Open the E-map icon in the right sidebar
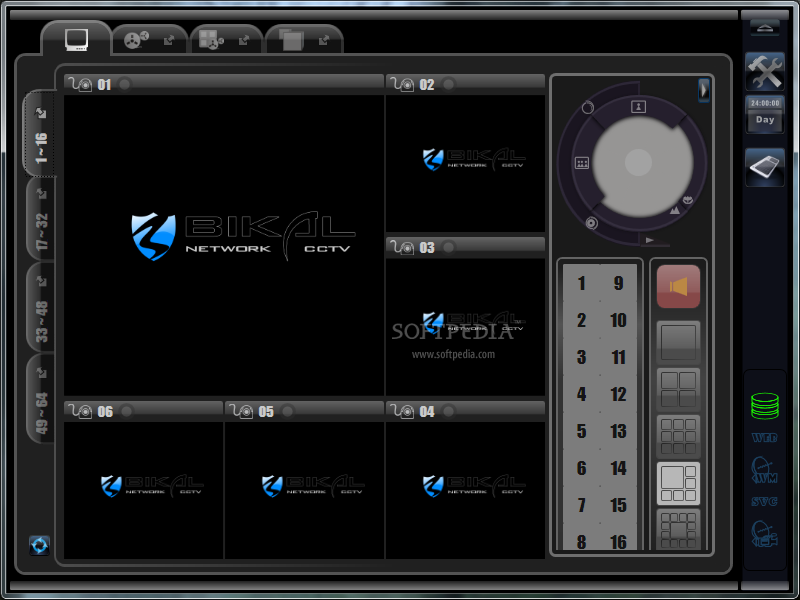Screen dimensions: 800x600 tap(764, 167)
